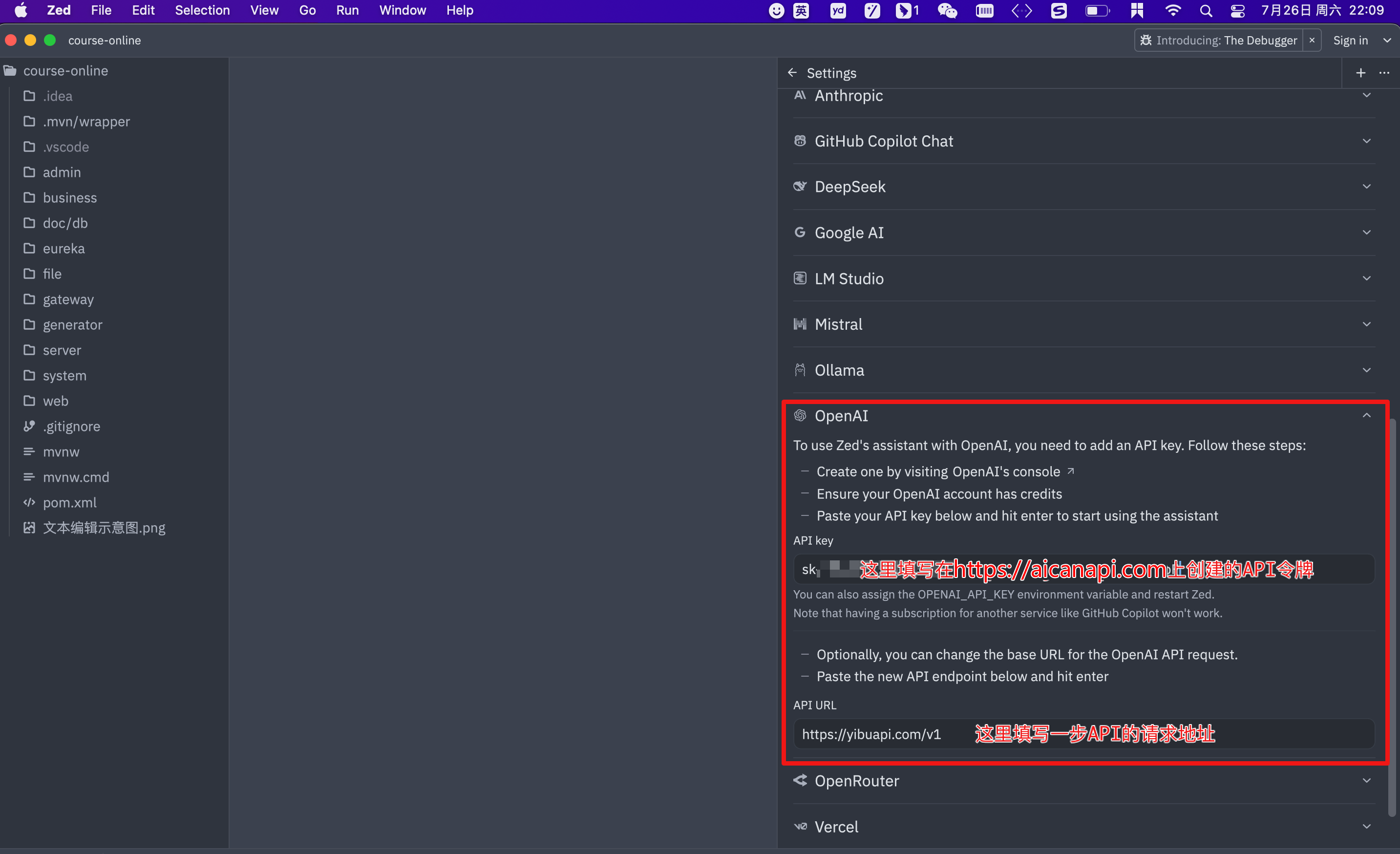Click the API URL input field
1400x854 pixels.
tap(1082, 734)
